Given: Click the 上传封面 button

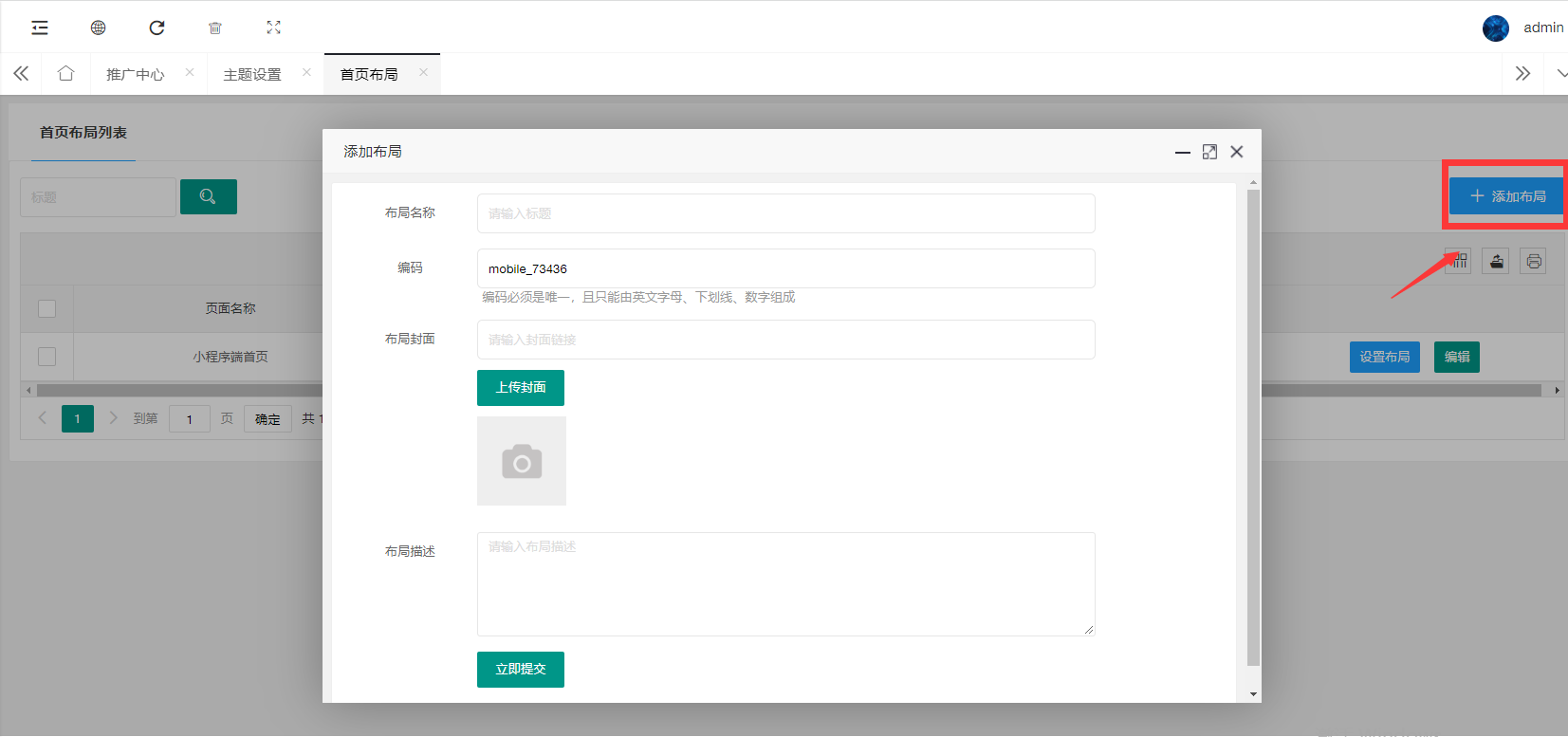Looking at the screenshot, I should [521, 388].
